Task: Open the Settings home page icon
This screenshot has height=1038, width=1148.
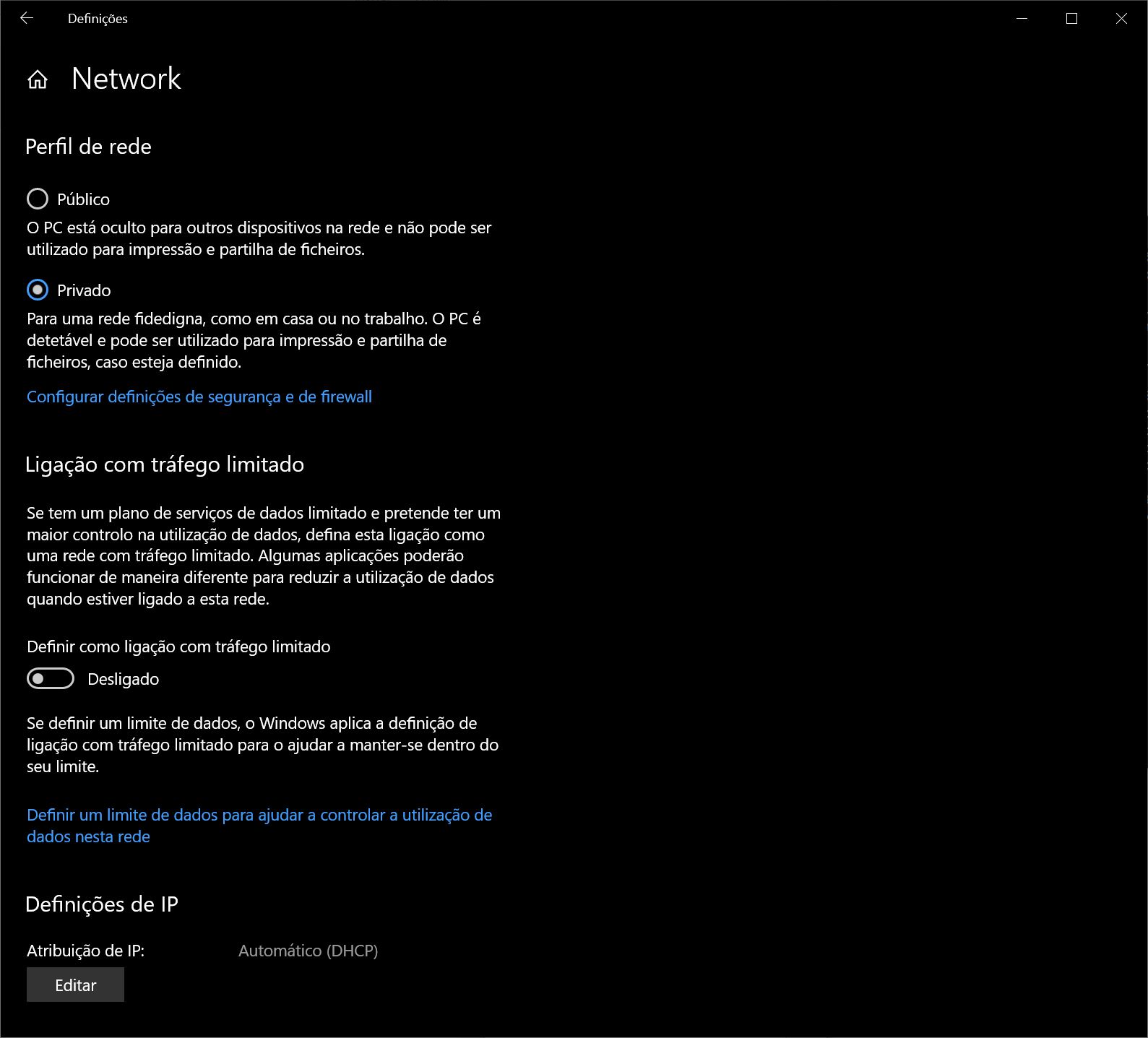Action: pos(38,79)
